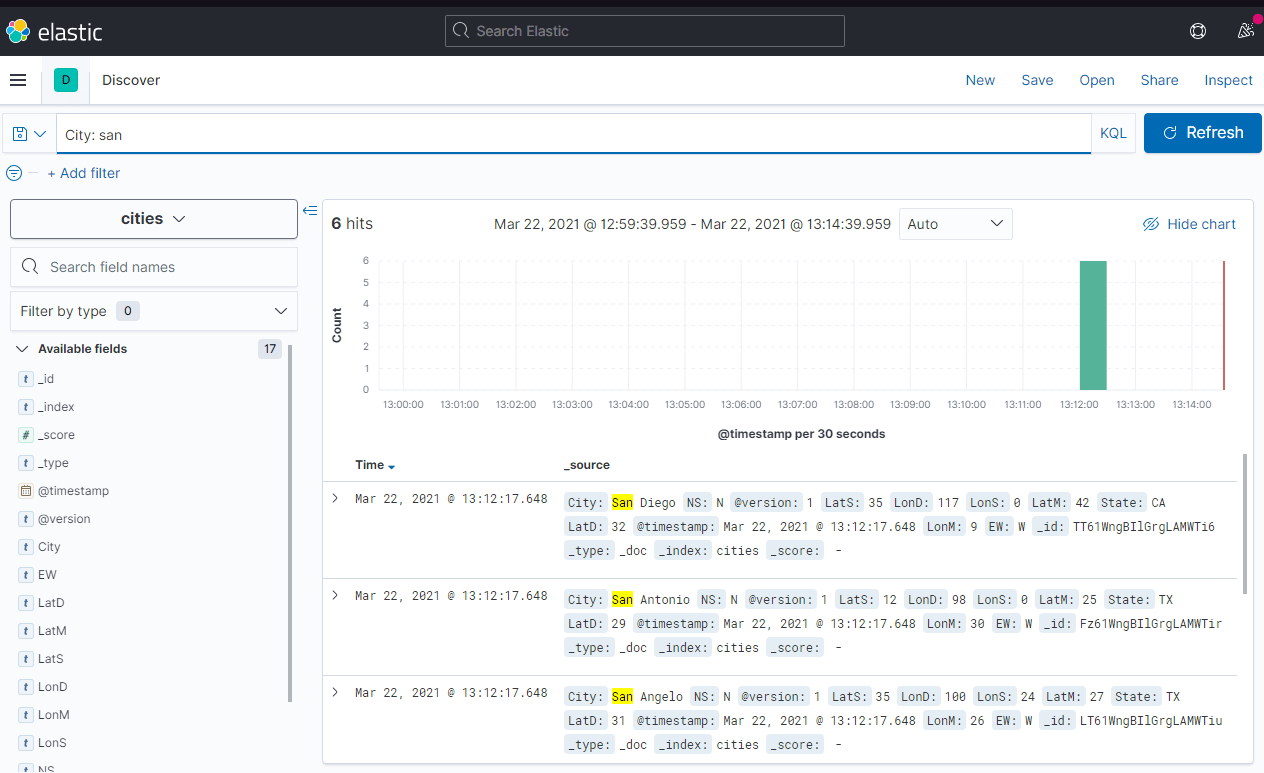Click the Refresh button
Viewport: 1264px width, 773px height.
click(1202, 132)
